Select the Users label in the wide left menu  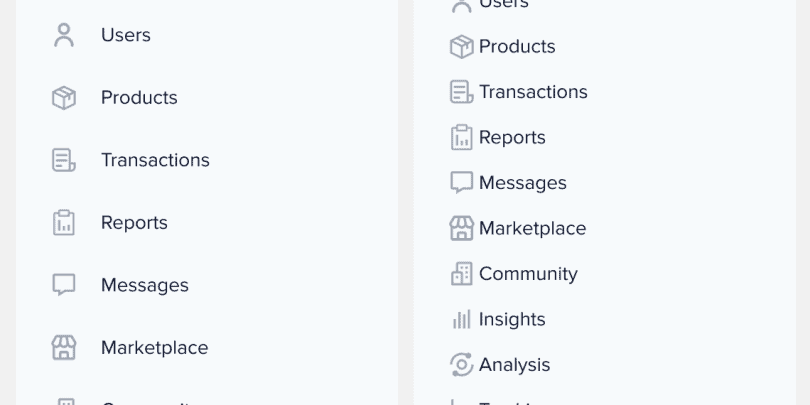tap(126, 35)
